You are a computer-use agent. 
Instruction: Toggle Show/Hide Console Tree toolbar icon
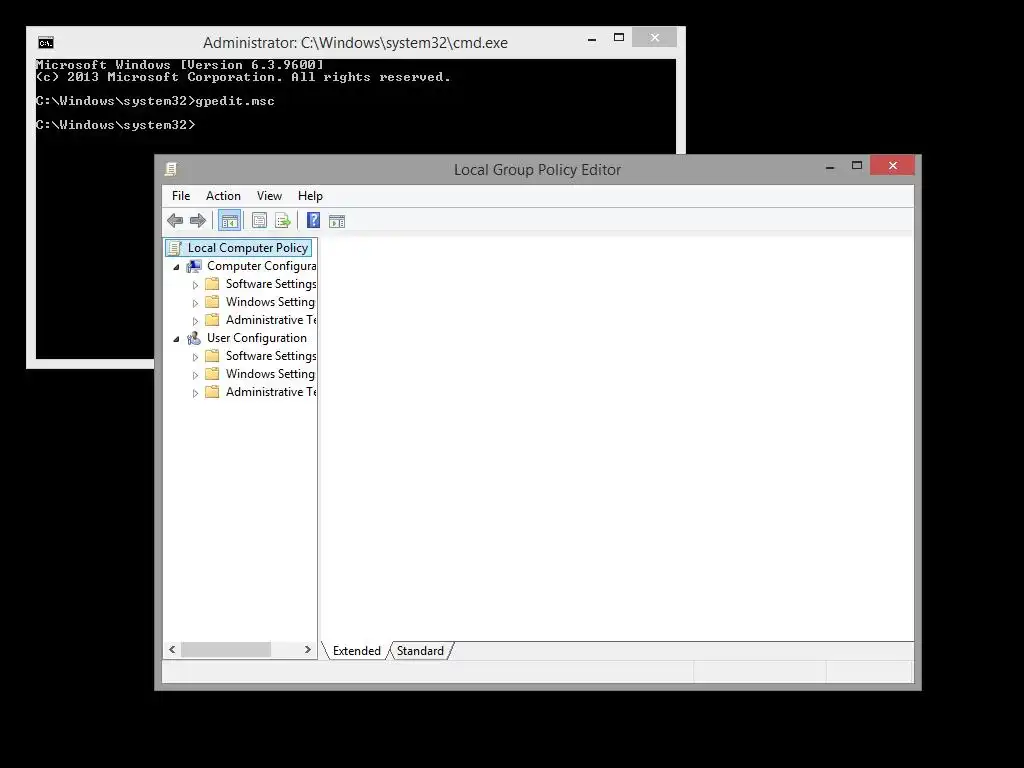click(x=229, y=221)
